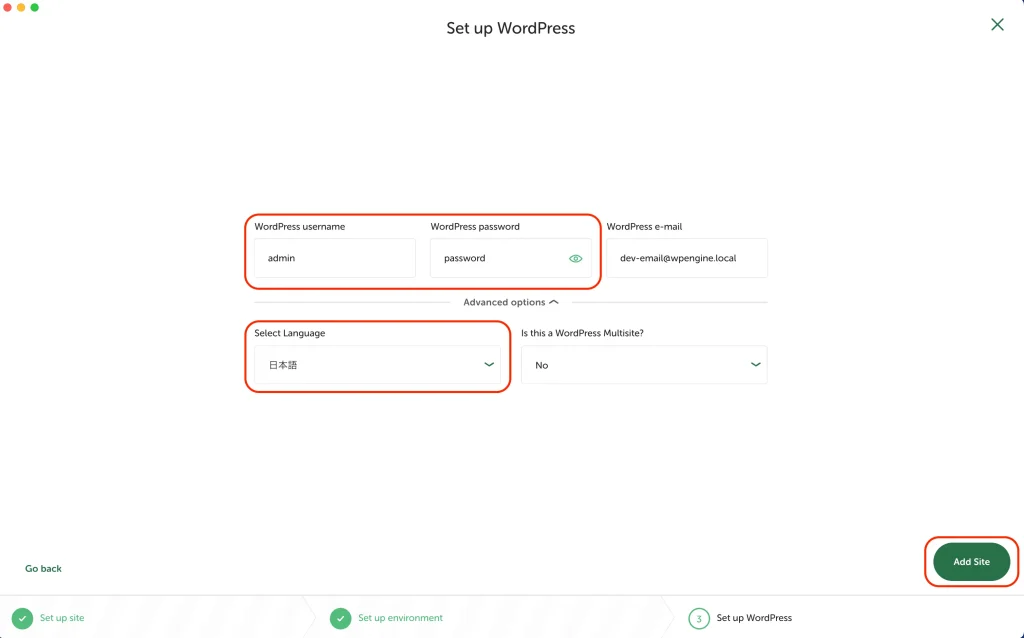Focus the WordPress password field
1024x638 pixels.
pyautogui.click(x=500, y=258)
